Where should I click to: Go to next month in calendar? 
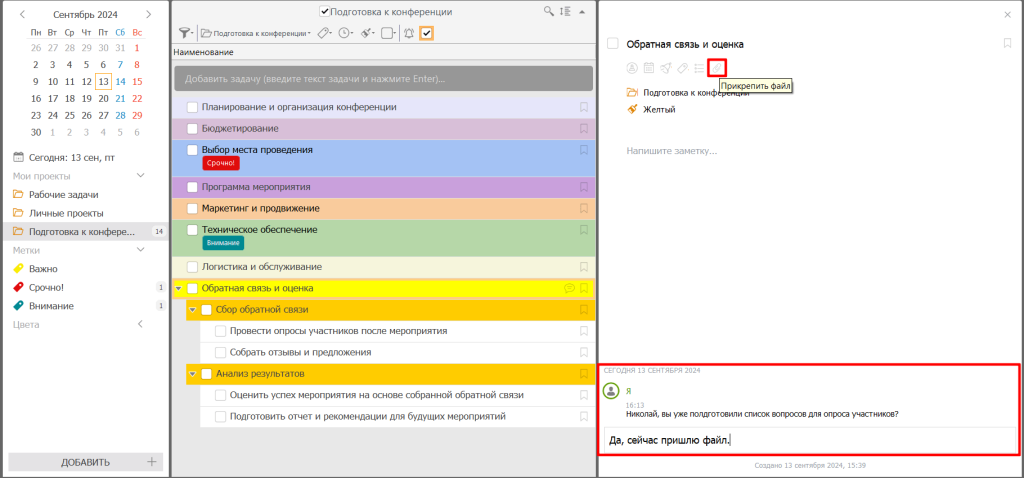click(149, 15)
